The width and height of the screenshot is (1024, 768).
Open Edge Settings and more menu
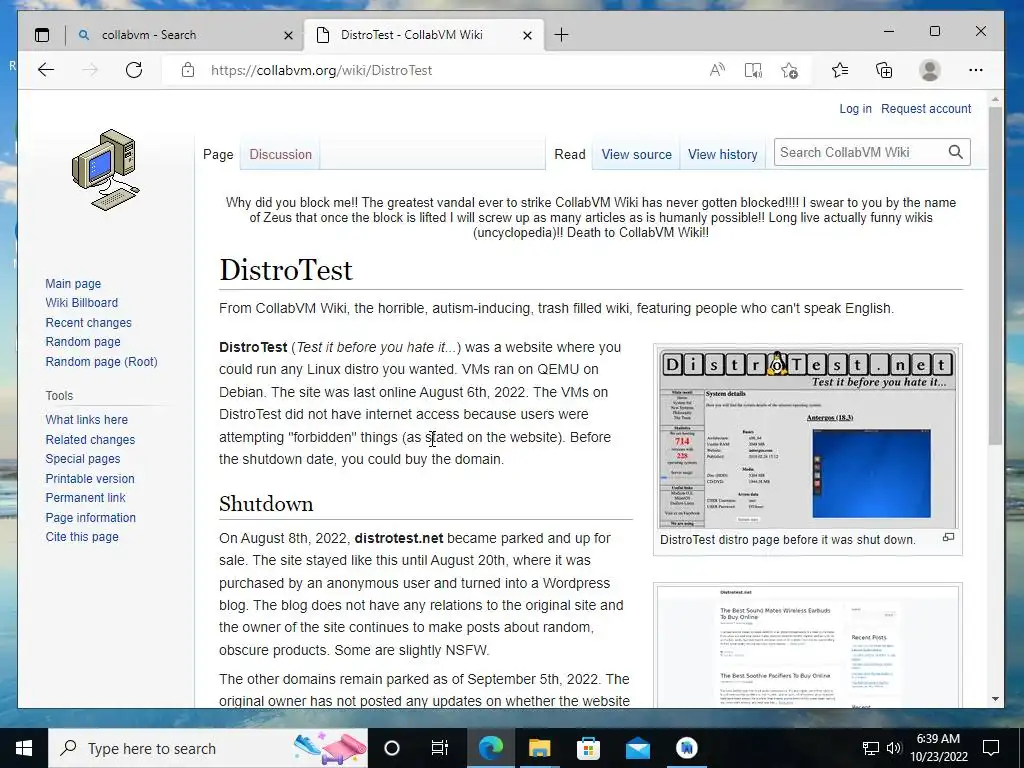(x=976, y=70)
